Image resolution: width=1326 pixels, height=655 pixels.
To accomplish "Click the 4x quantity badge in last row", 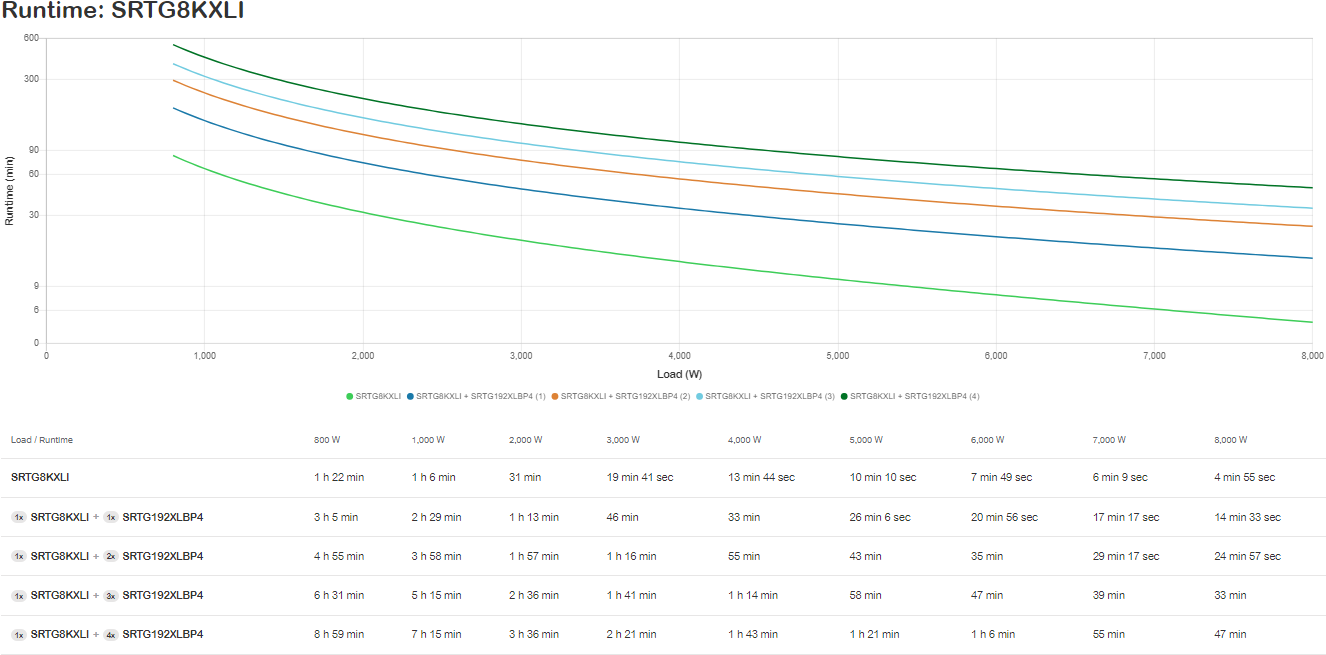I will coord(111,634).
